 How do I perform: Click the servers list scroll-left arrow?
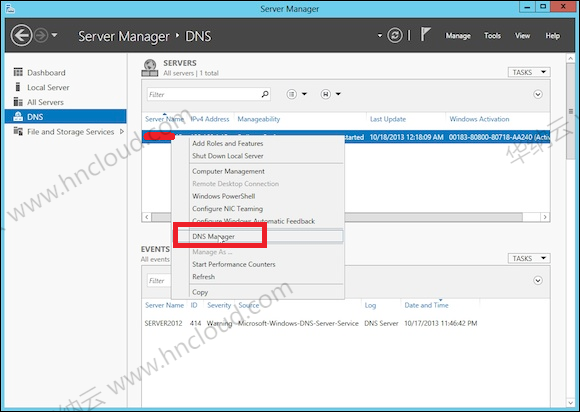(x=147, y=217)
